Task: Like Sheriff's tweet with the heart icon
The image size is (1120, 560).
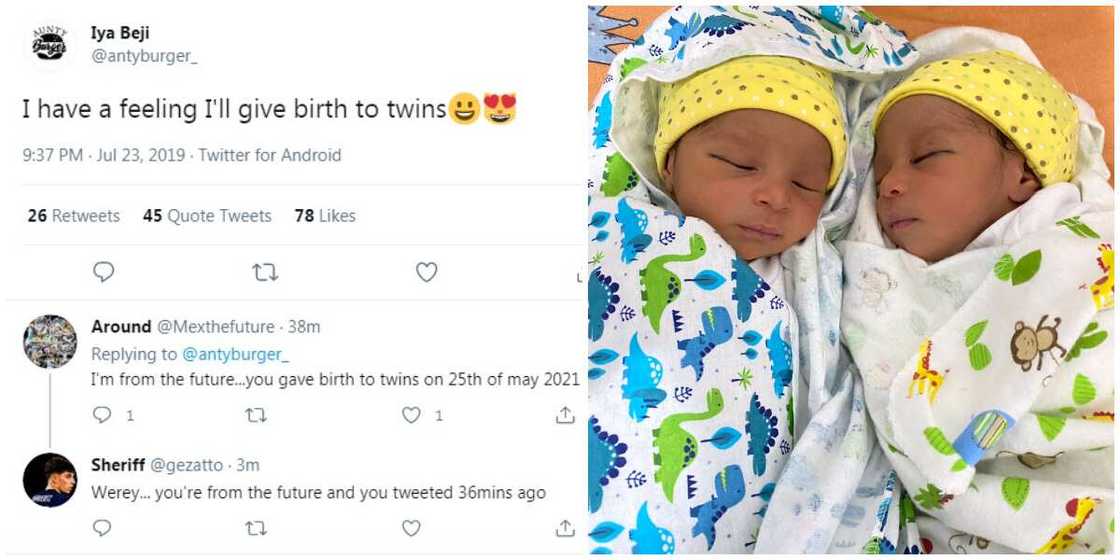Action: [x=411, y=527]
